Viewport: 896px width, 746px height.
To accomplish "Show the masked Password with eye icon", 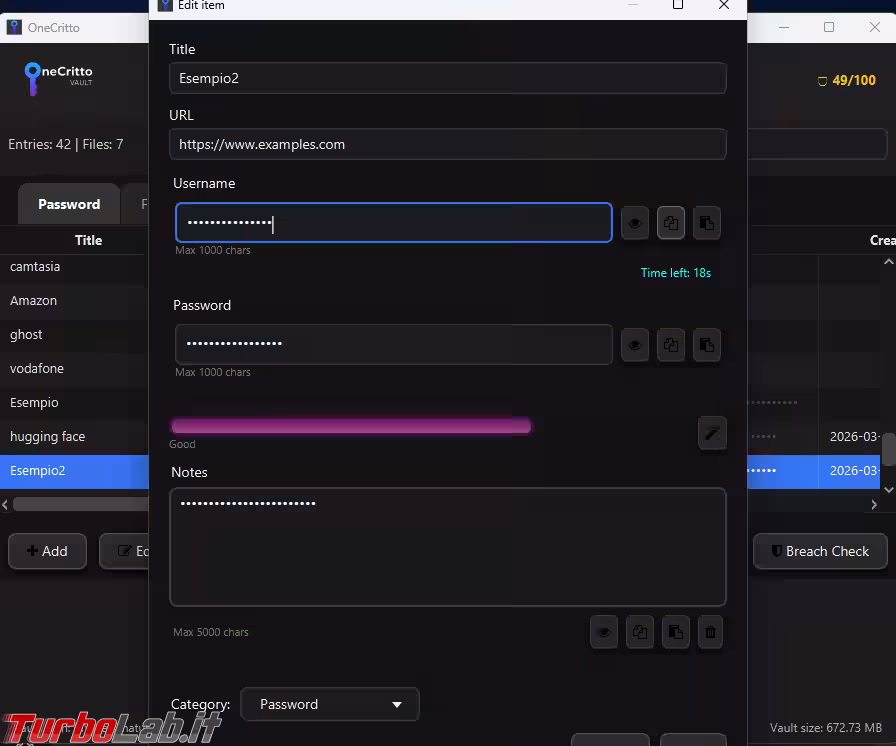I will (635, 345).
